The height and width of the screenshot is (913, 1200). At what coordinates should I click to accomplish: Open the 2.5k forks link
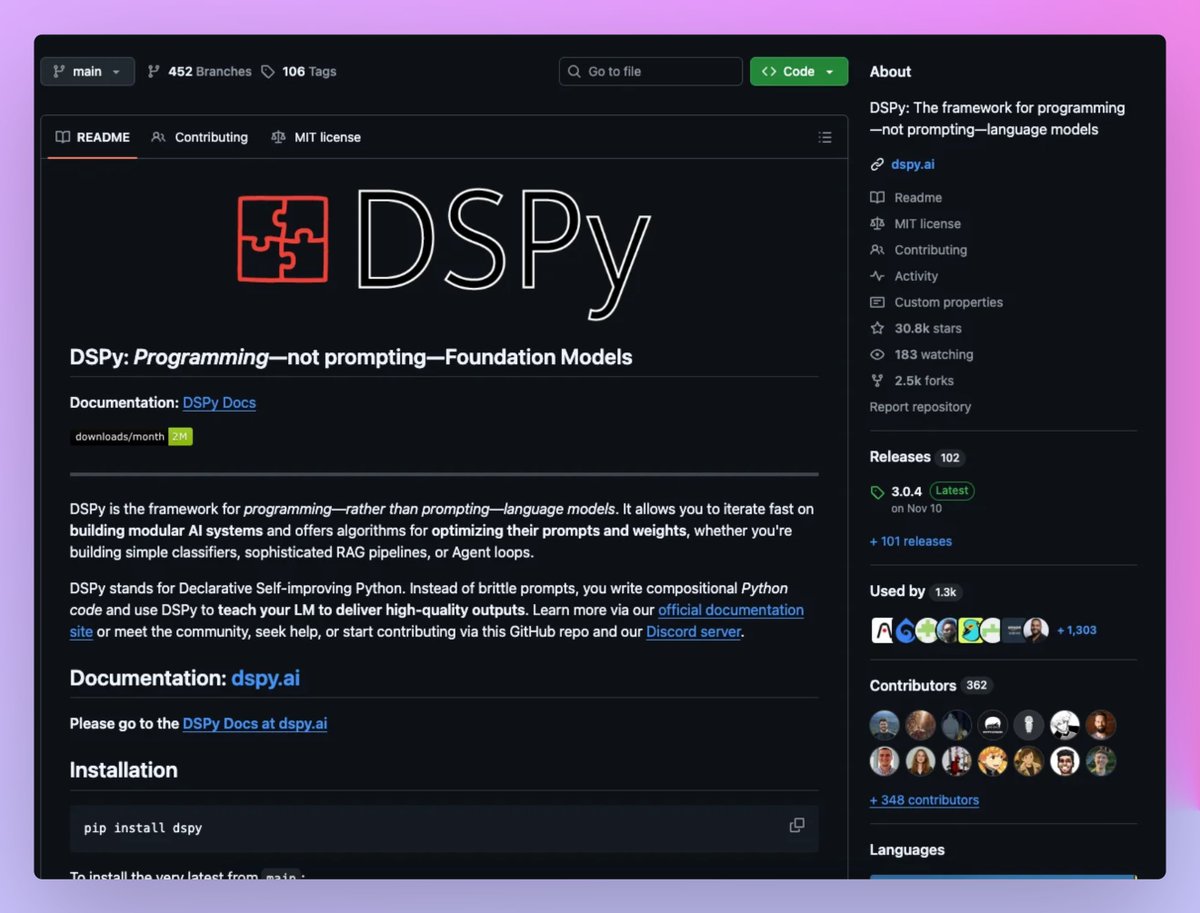coord(924,380)
